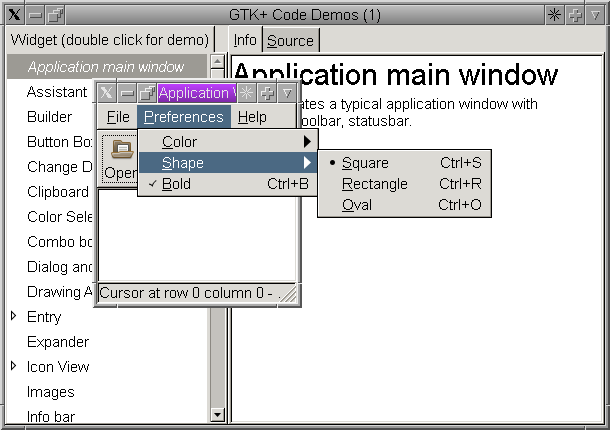Select Application main window in the widget list
Viewport: 610px width, 430px height.
click(107, 67)
